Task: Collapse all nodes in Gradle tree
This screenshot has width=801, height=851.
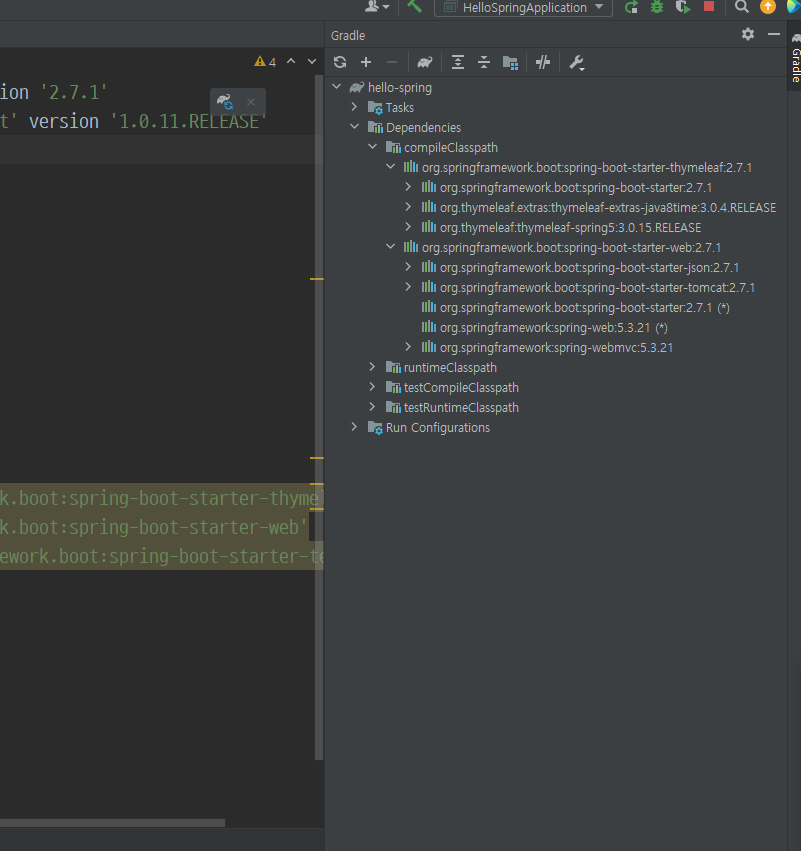Action: (484, 62)
